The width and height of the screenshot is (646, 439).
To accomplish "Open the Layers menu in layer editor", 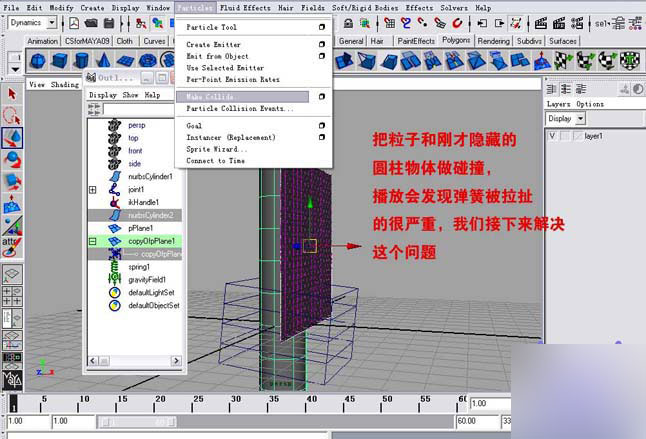I will tap(558, 104).
